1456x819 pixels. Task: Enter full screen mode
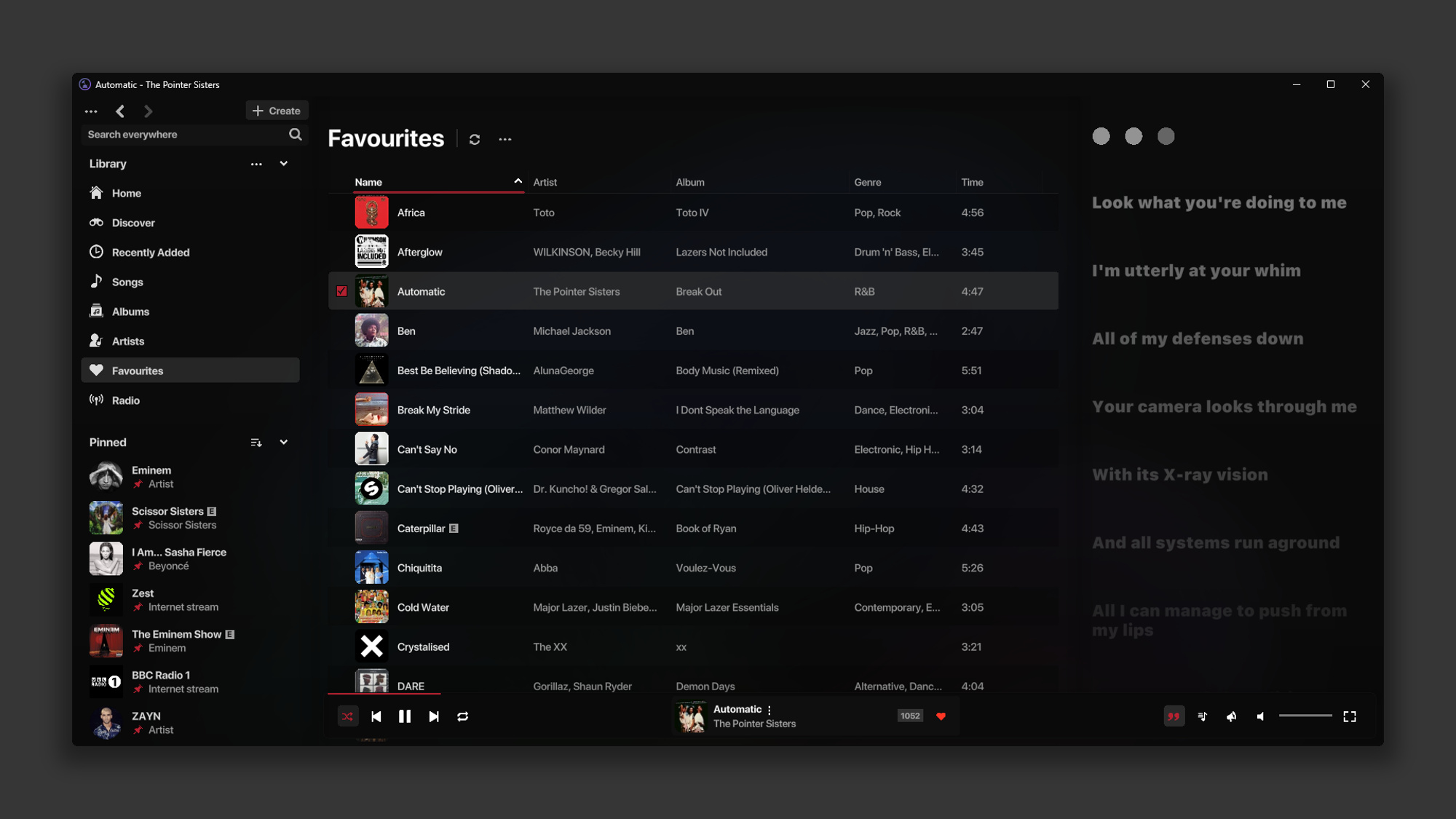pos(1350,716)
